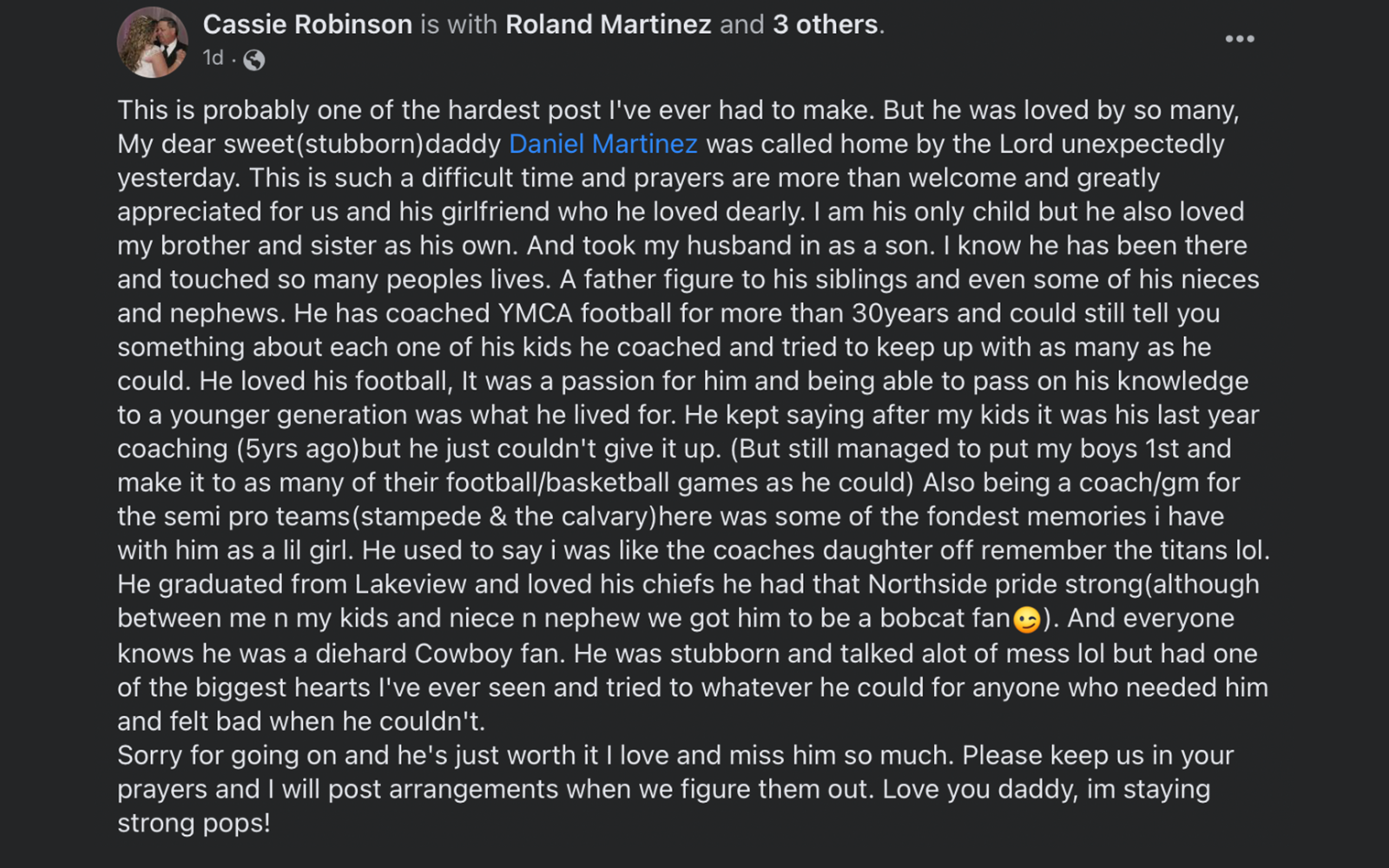See who the 3 others tagged are
This screenshot has height=868, width=1389.
tap(826, 24)
